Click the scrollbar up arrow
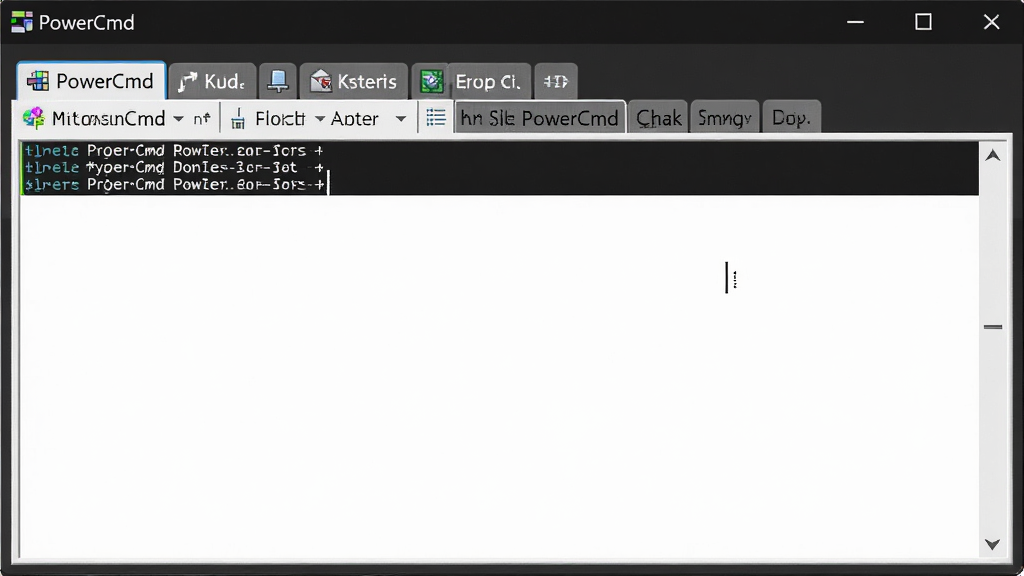Screen dimensions: 1024x576 click(993, 155)
